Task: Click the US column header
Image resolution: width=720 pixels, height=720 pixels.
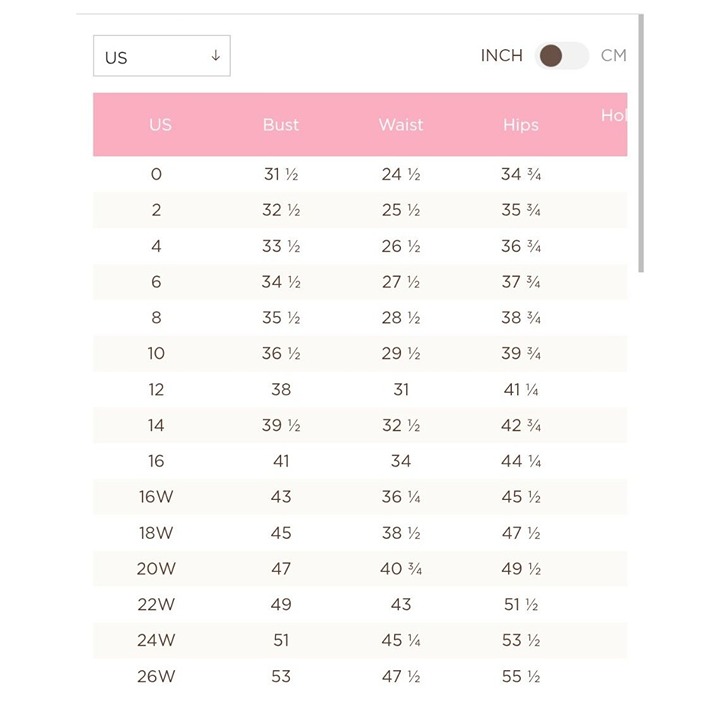Action: (x=160, y=124)
